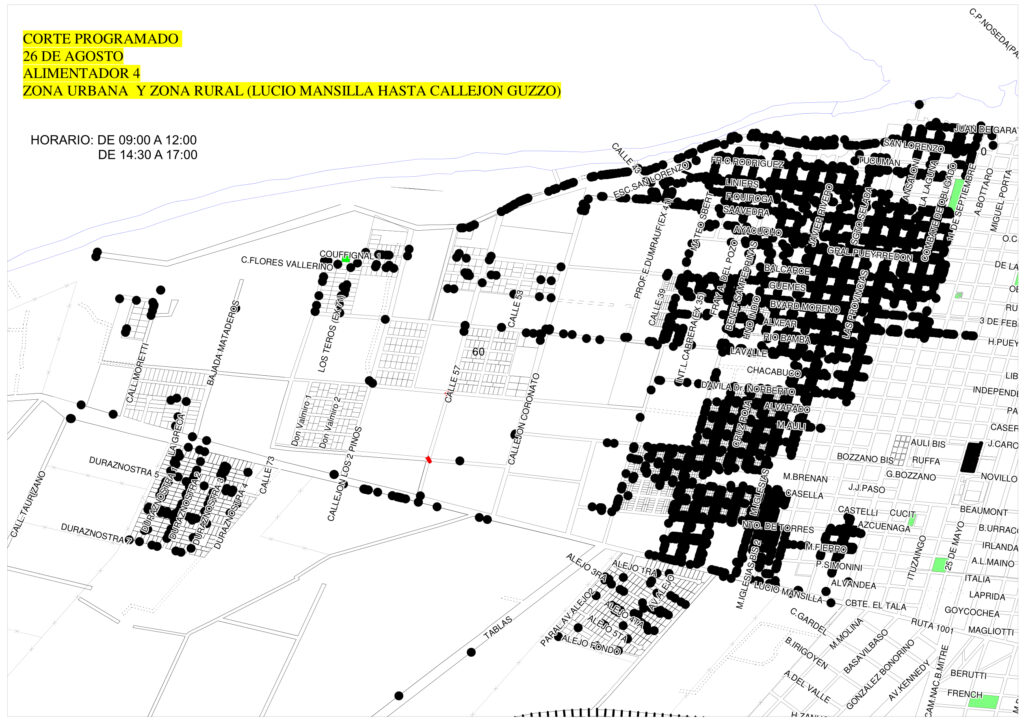Click the isolated black dot above Juan de Garay

919,104
